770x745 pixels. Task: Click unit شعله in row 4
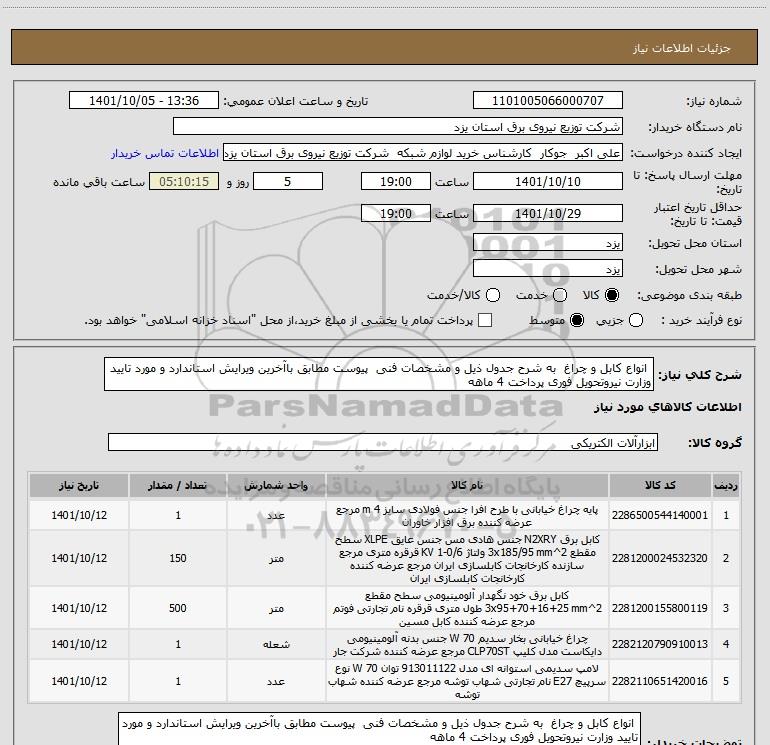(276, 644)
